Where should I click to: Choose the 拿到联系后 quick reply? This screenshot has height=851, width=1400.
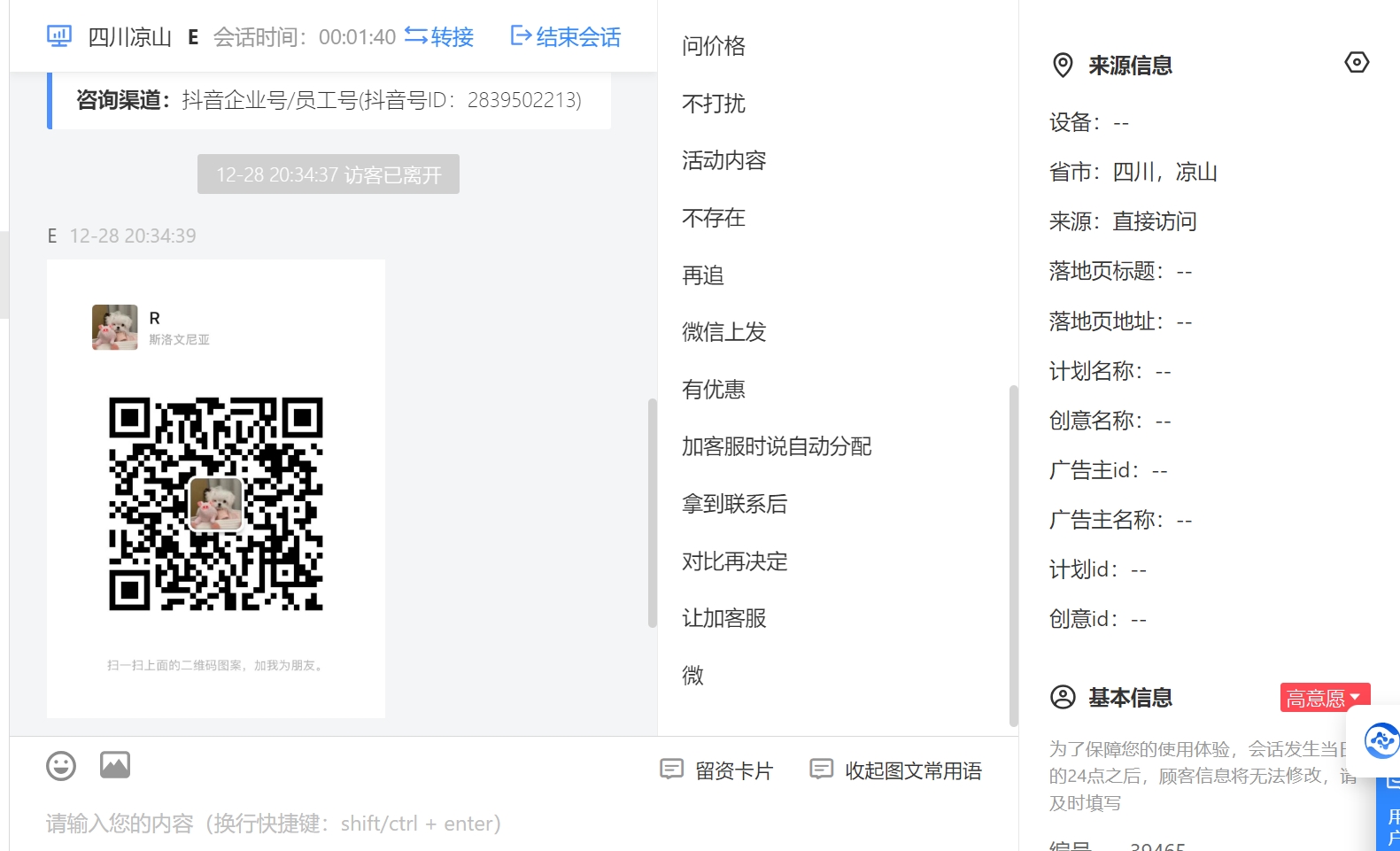click(735, 504)
